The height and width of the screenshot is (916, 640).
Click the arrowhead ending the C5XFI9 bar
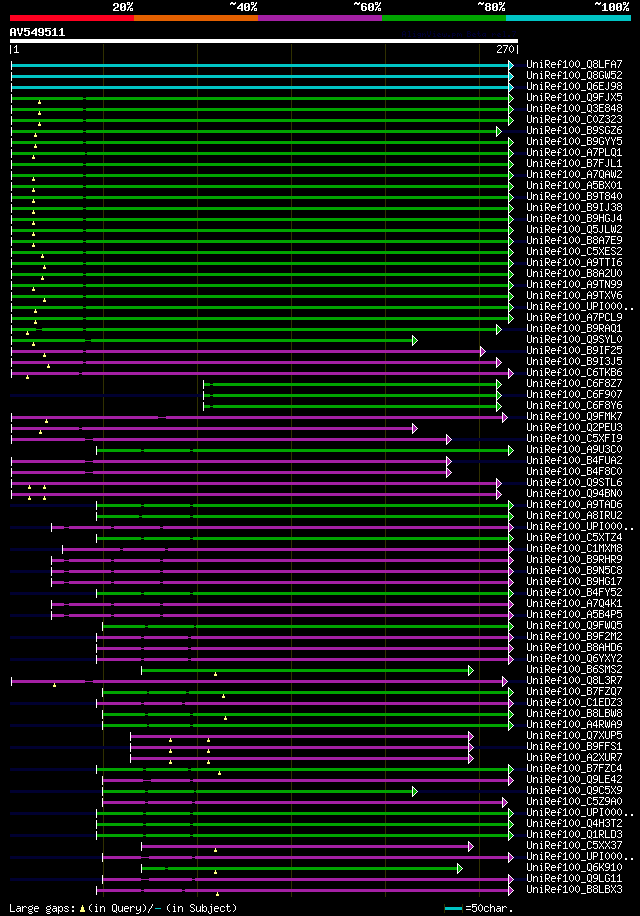448,439
